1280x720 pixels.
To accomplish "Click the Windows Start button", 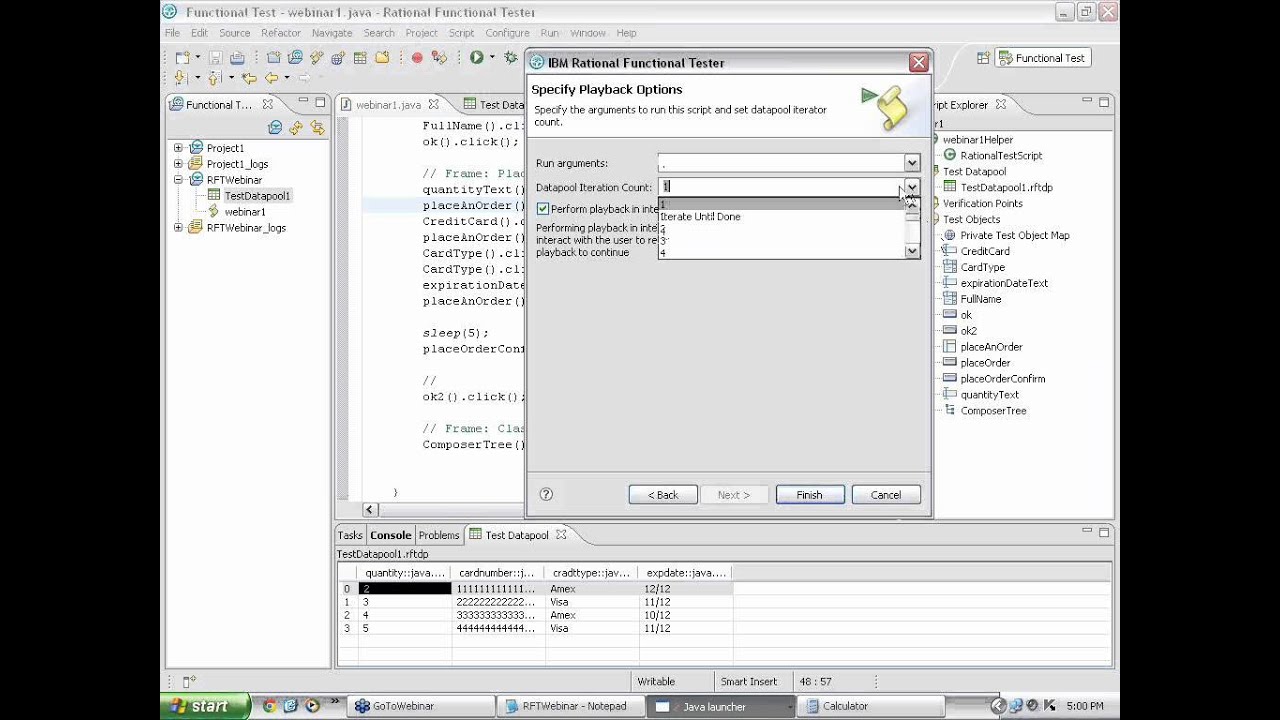I will coord(204,706).
